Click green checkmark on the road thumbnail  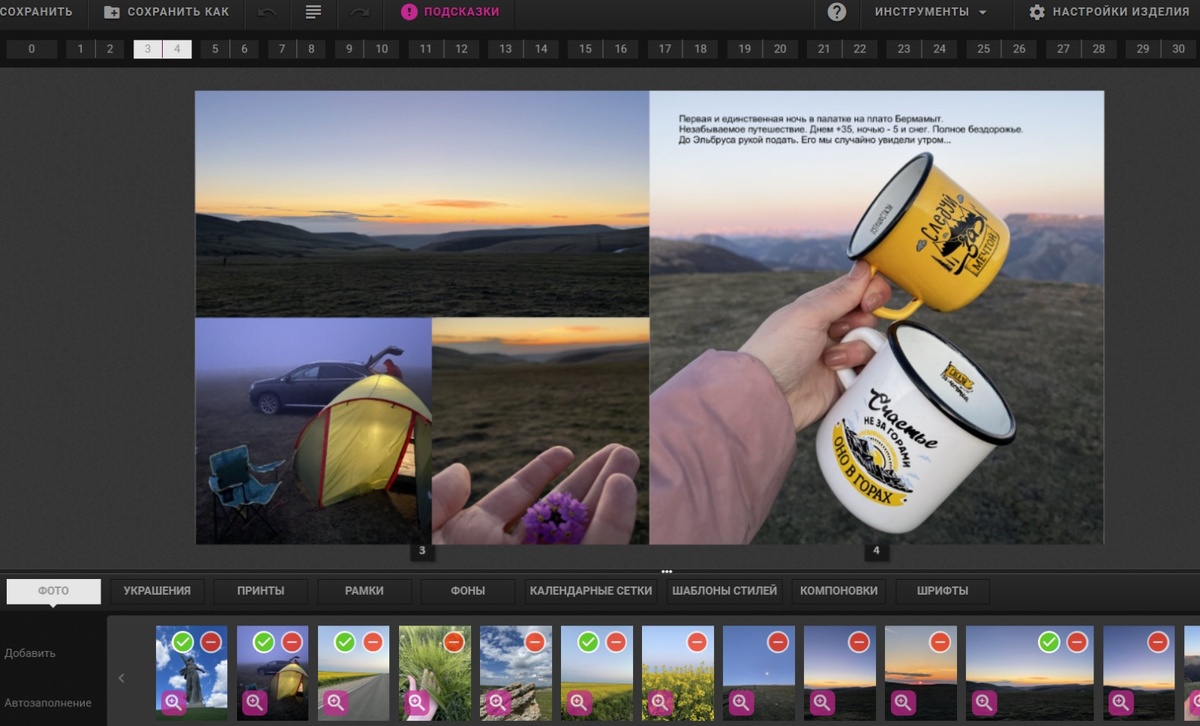(345, 642)
